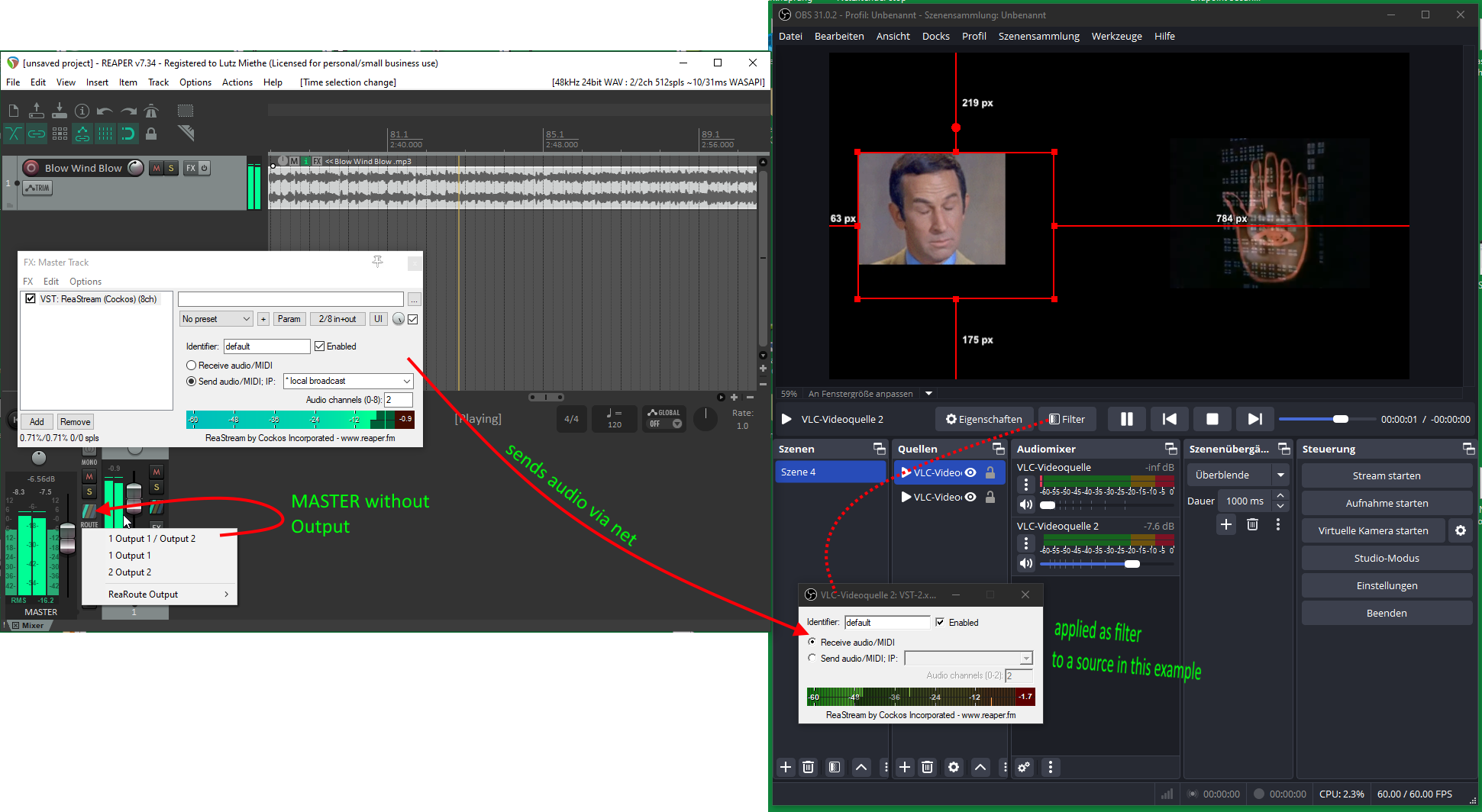The image size is (1482, 812).
Task: Click the Param button in ReaStream
Action: click(x=289, y=319)
